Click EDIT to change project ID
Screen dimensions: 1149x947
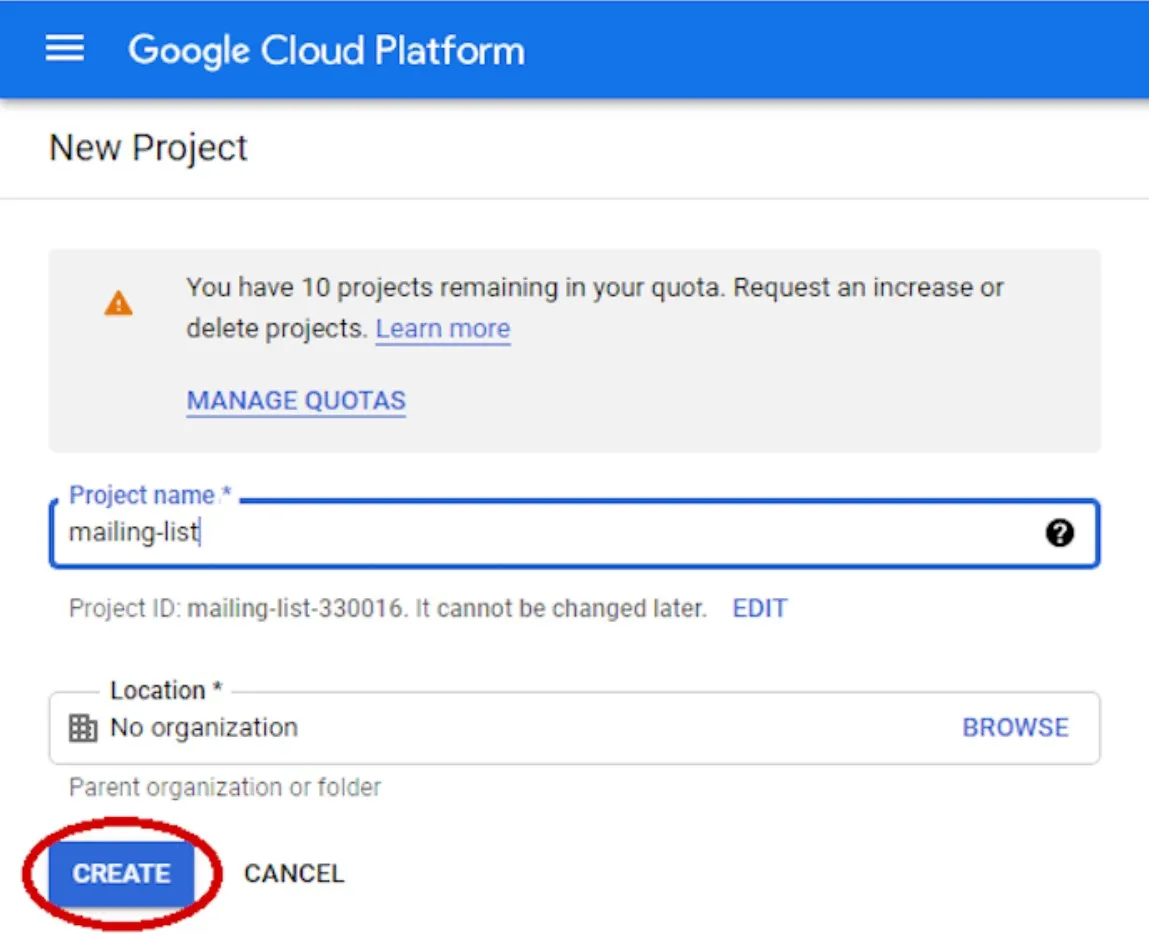tap(759, 608)
